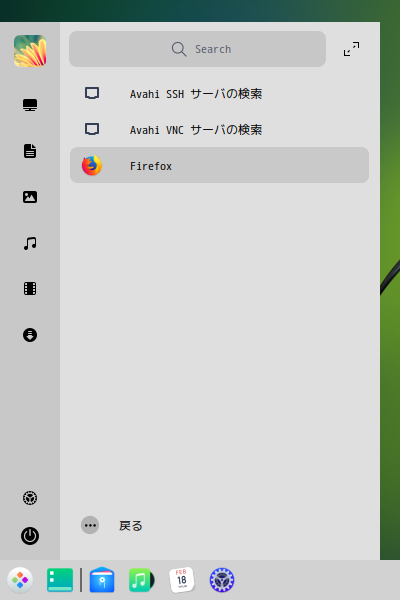Image resolution: width=400 pixels, height=600 pixels.
Task: Open Videos folder via sidebar film icon
Action: (x=30, y=289)
